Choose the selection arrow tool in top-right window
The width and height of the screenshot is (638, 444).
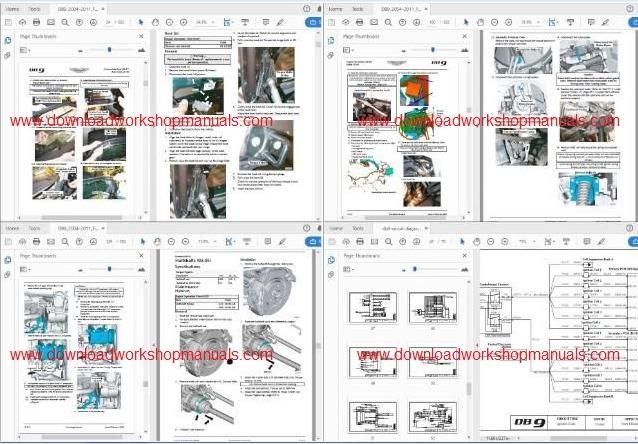(x=466, y=22)
